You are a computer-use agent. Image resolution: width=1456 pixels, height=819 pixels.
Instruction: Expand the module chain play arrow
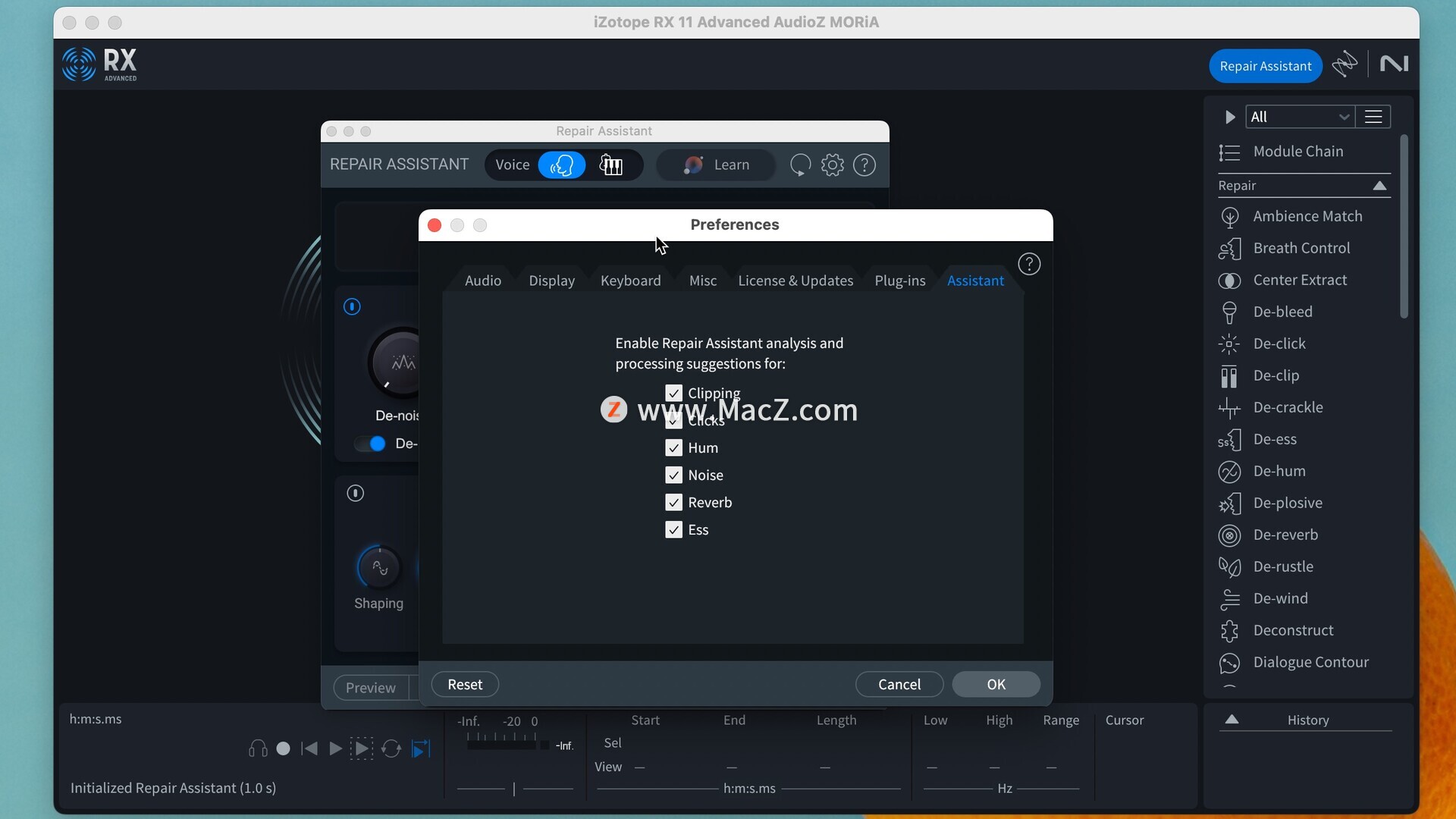pyautogui.click(x=1230, y=117)
